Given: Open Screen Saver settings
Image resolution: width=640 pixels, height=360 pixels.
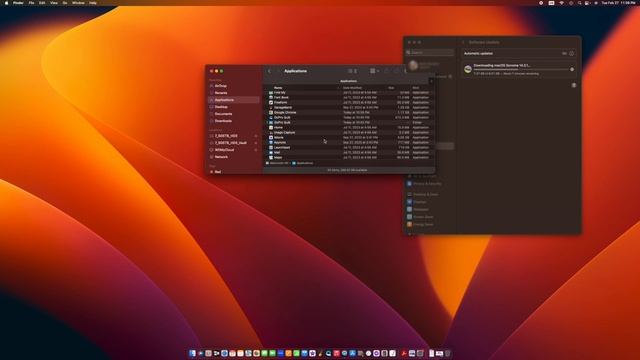Looking at the screenshot, I should (420, 217).
